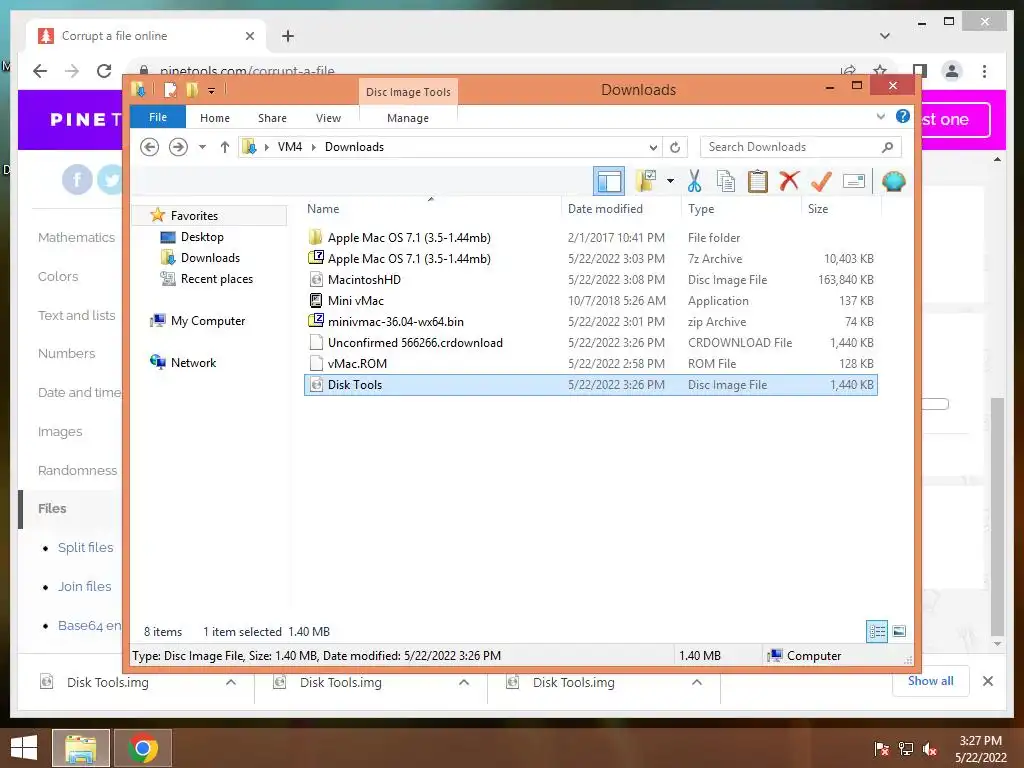The height and width of the screenshot is (768, 1024).
Task: Open recent locations dropdown arrow
Action: pyautogui.click(x=202, y=147)
